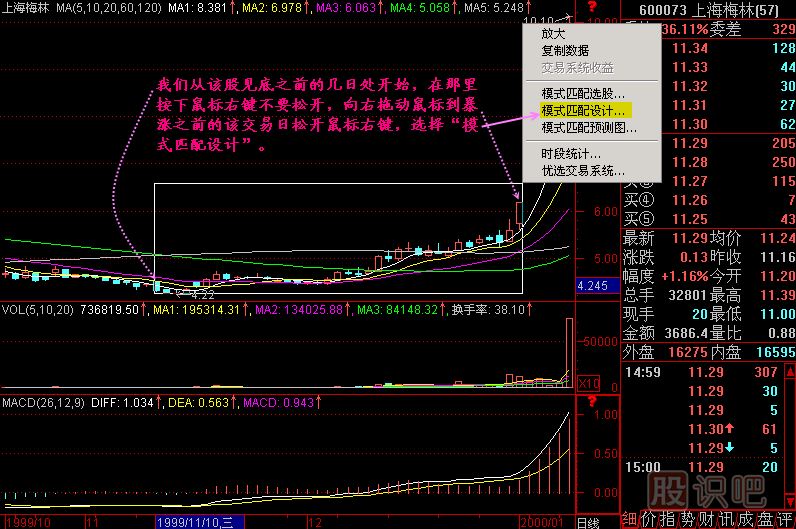Choose 放大 in the context menu

[x=553, y=34]
